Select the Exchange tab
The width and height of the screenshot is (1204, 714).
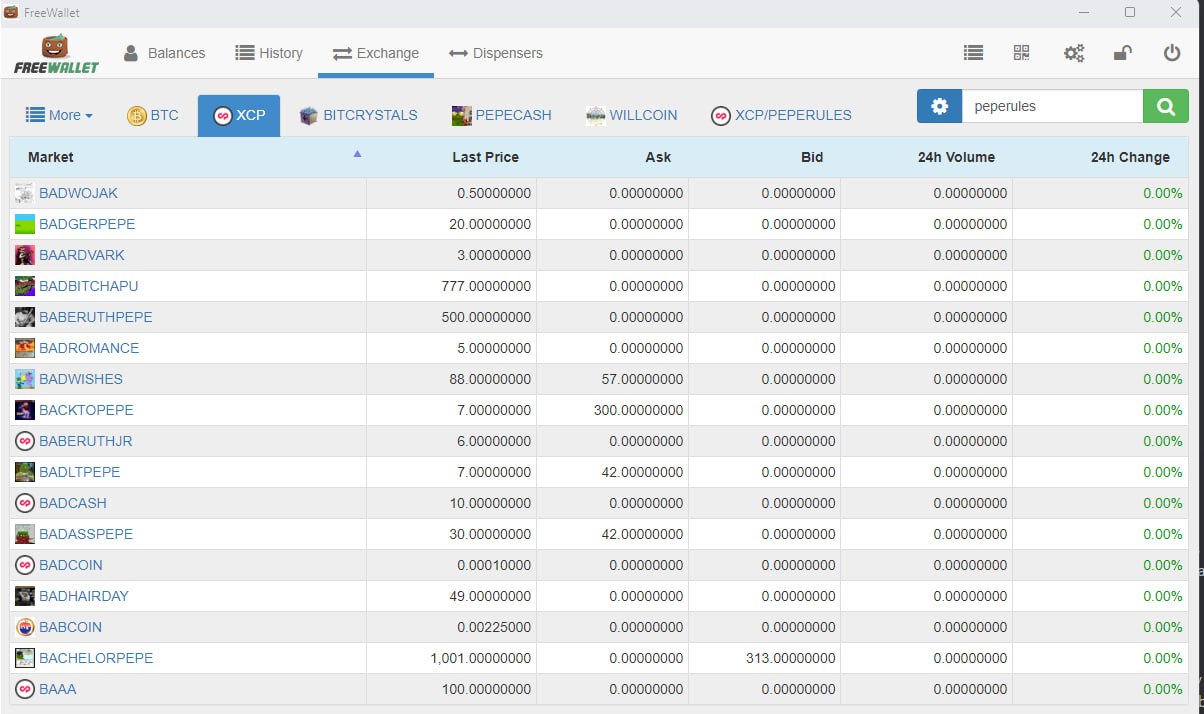[376, 53]
